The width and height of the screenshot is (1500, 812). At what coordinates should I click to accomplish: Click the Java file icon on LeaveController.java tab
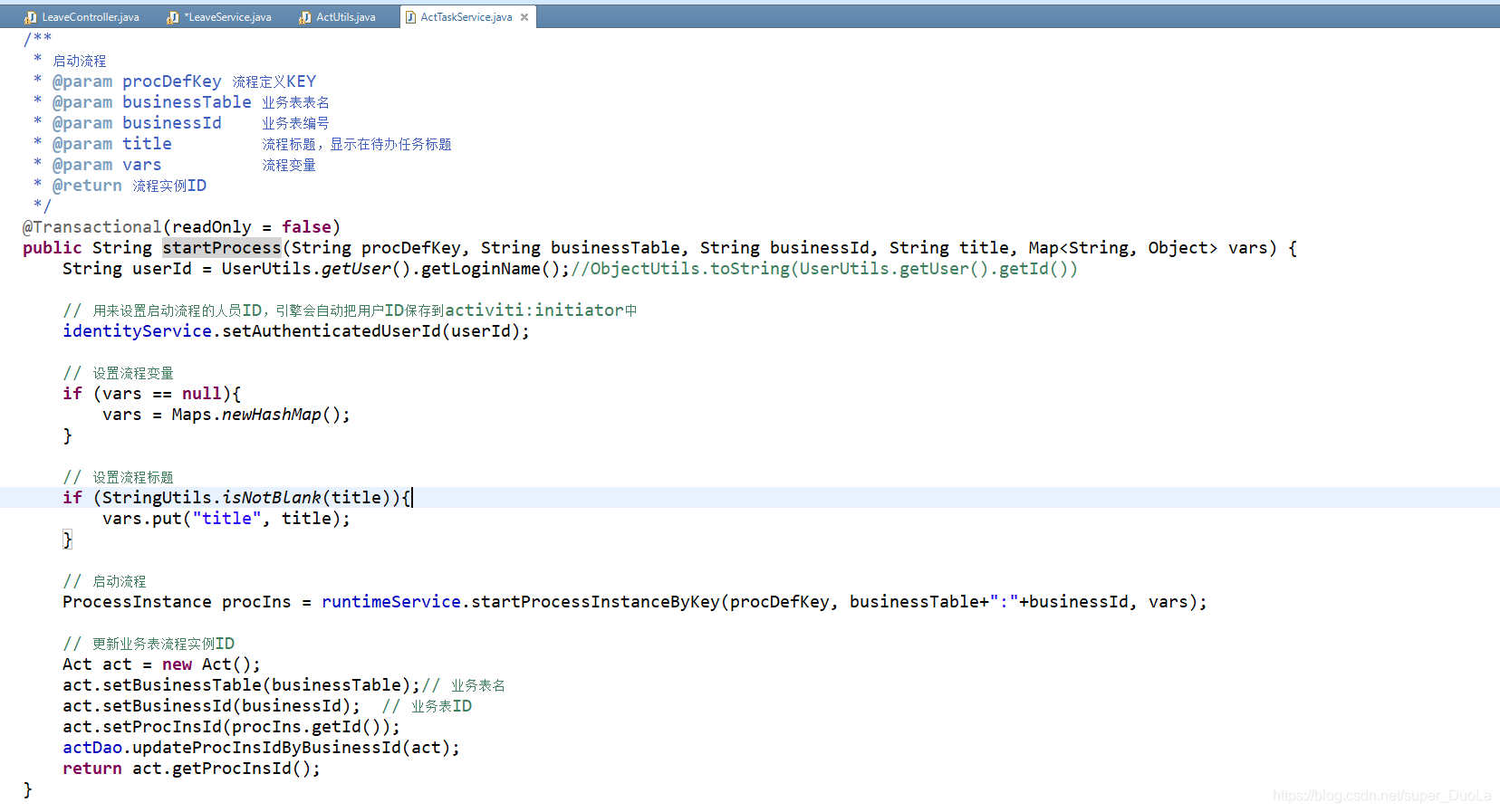(x=31, y=17)
